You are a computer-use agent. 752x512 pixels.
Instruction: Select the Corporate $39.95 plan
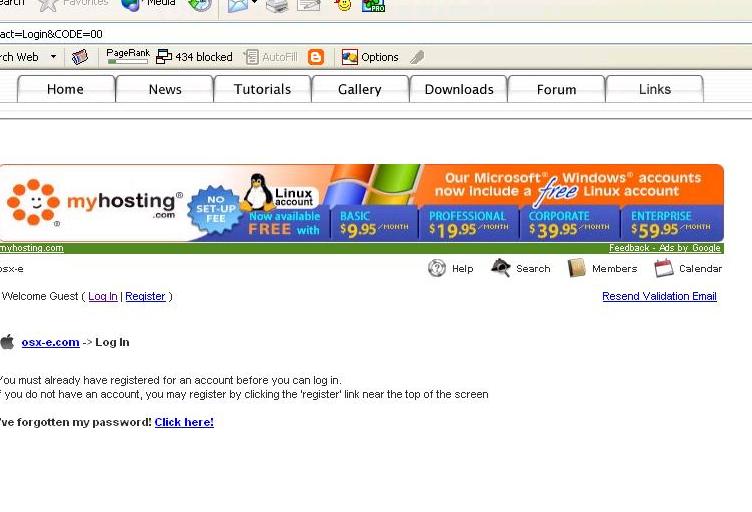point(569,223)
